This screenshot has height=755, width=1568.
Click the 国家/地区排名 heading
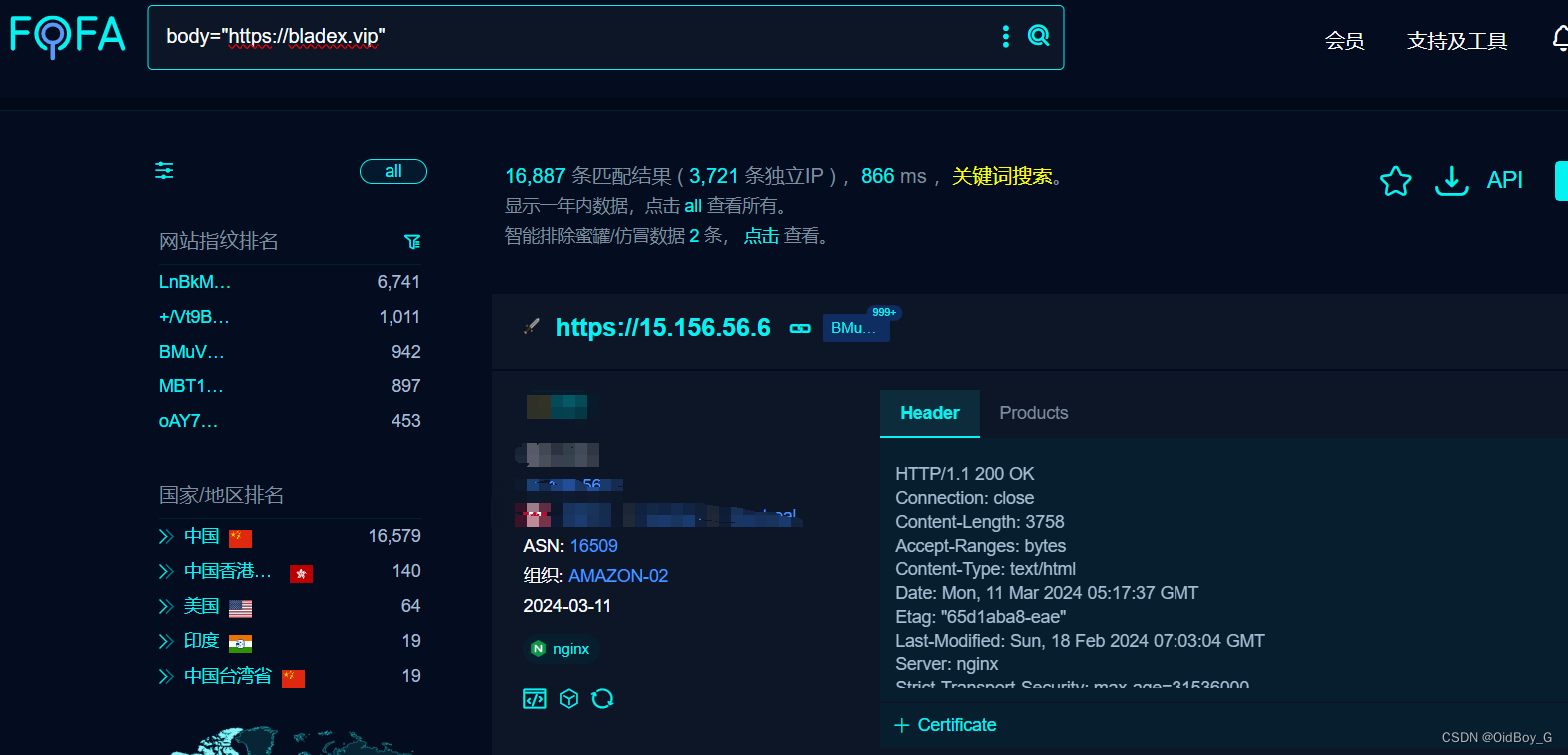pos(221,495)
